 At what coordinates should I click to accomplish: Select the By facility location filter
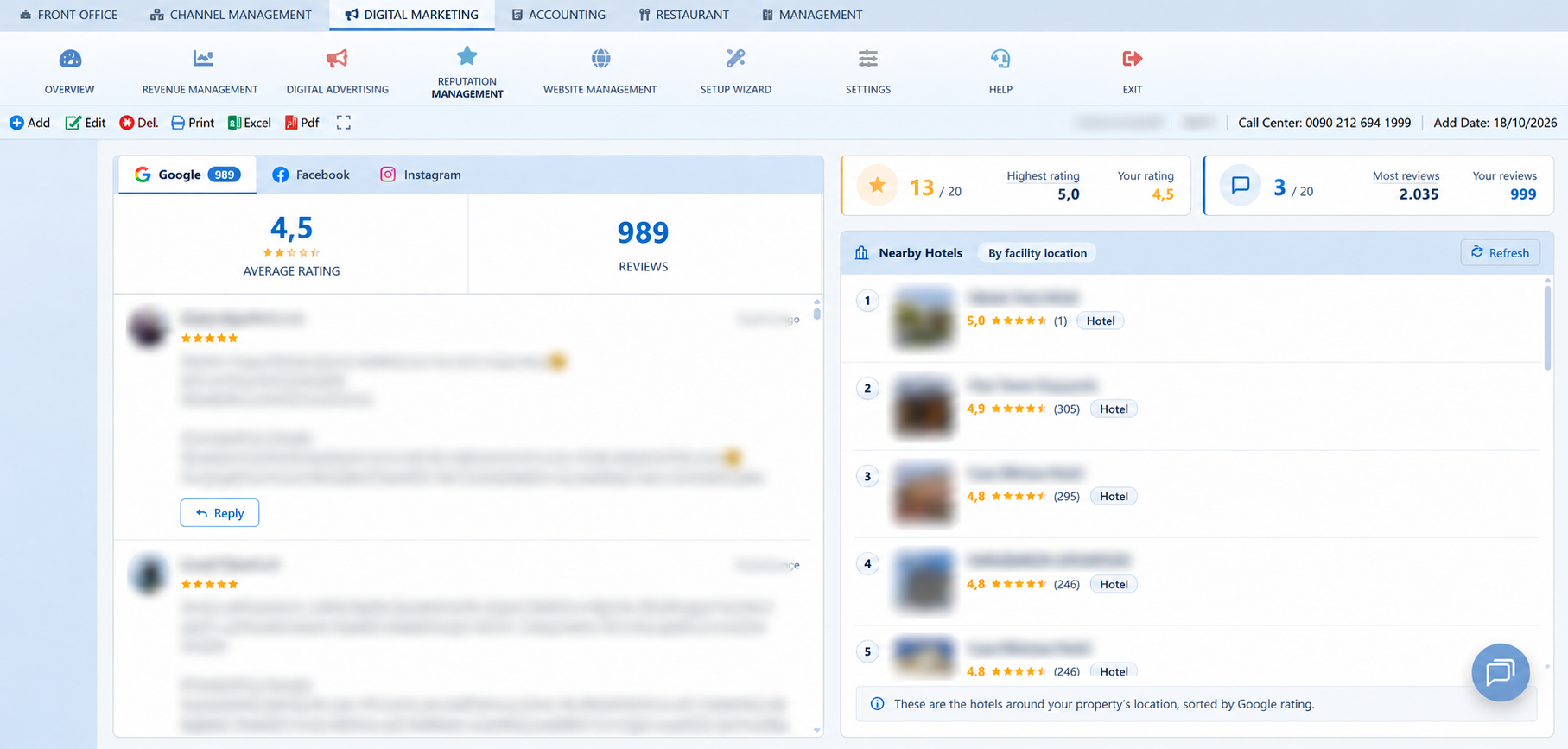coord(1038,253)
